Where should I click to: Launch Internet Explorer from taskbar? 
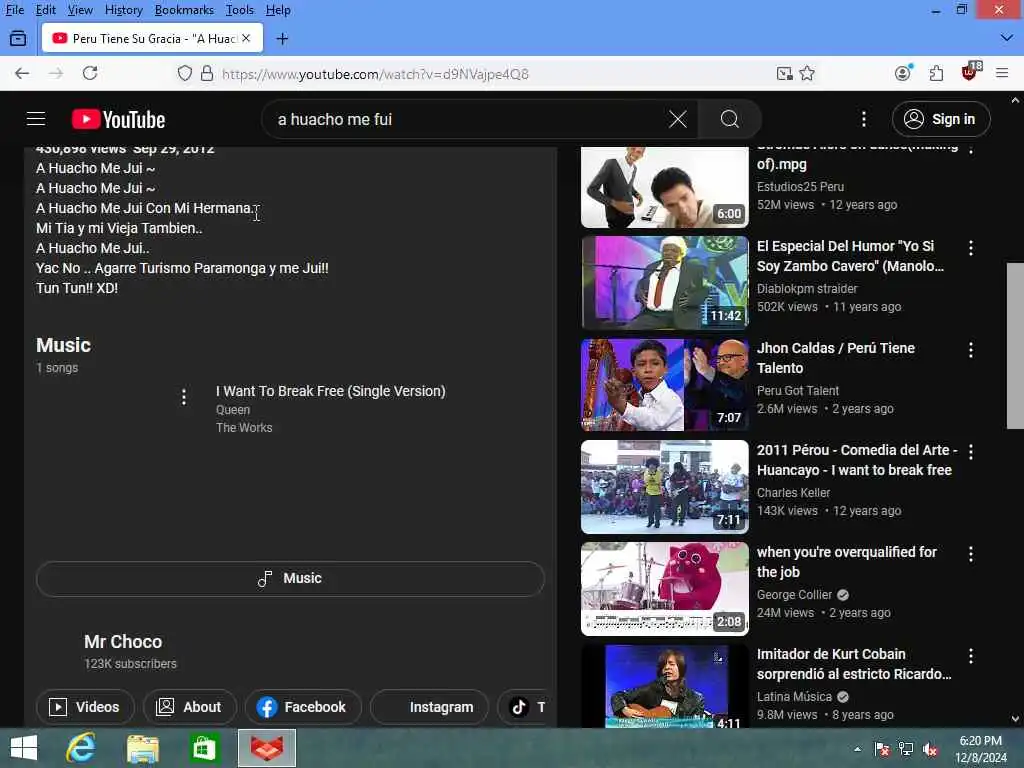tap(81, 748)
